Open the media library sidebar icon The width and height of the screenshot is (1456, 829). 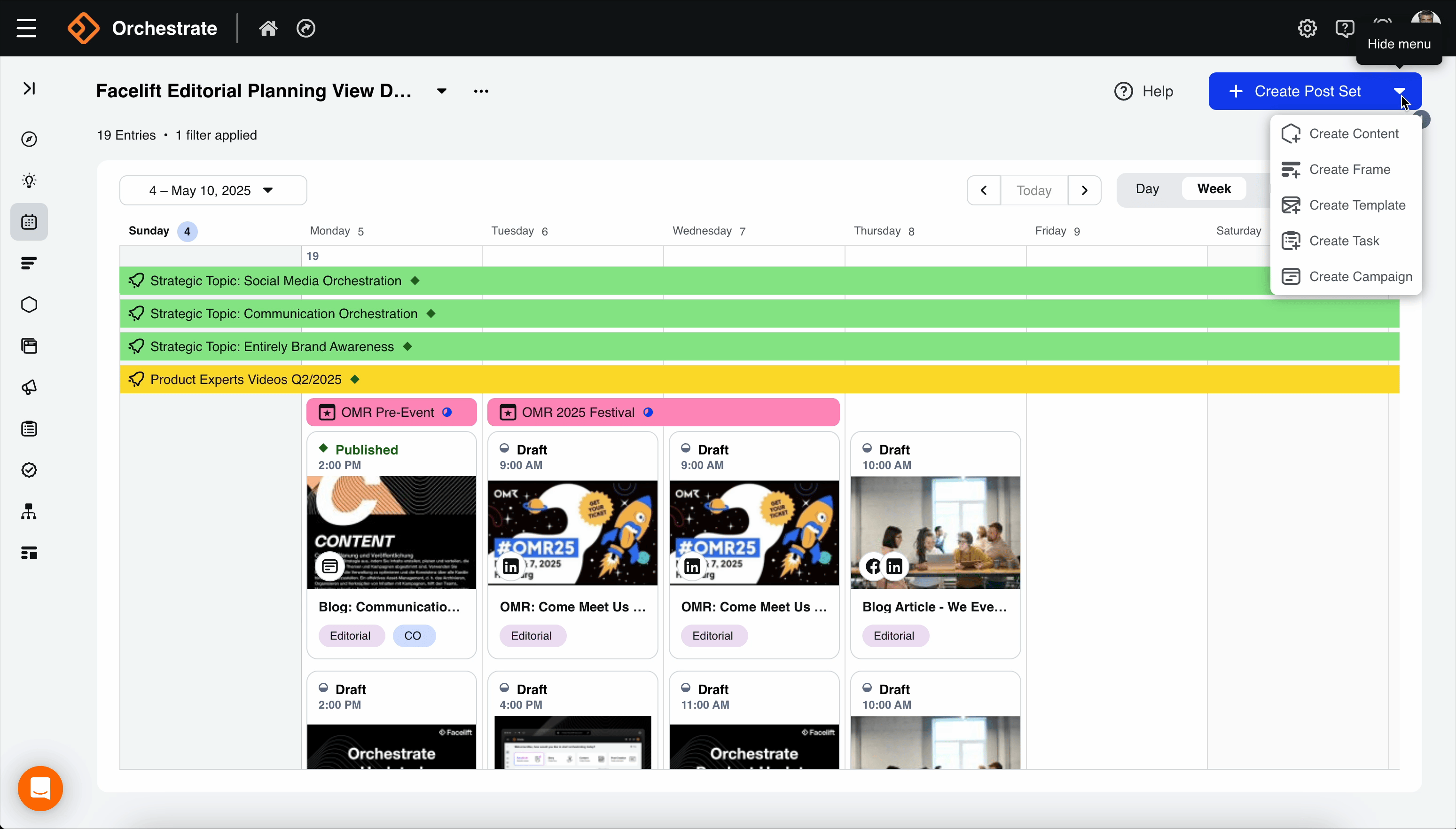tap(29, 346)
